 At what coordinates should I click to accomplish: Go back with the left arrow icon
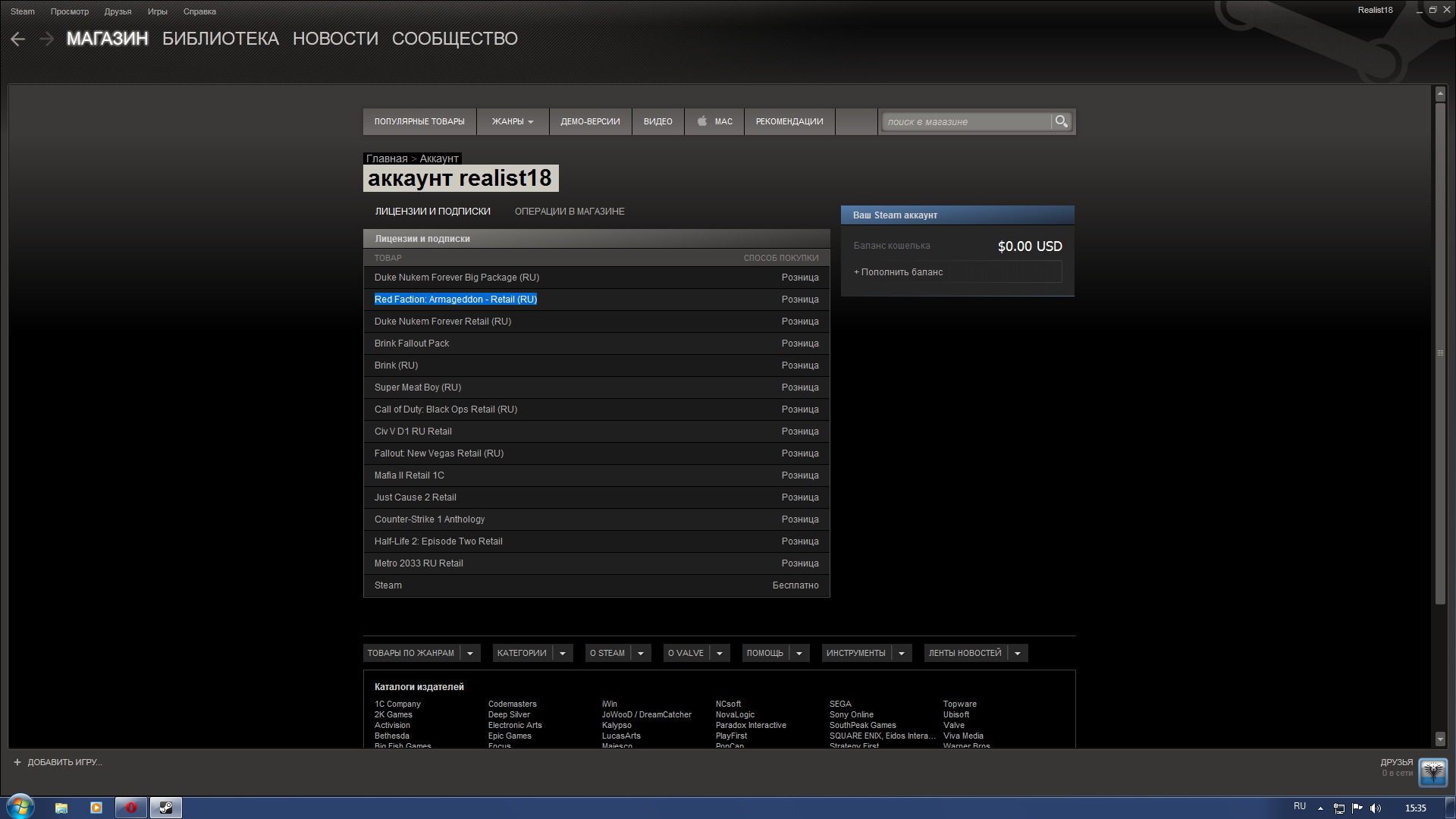point(18,39)
